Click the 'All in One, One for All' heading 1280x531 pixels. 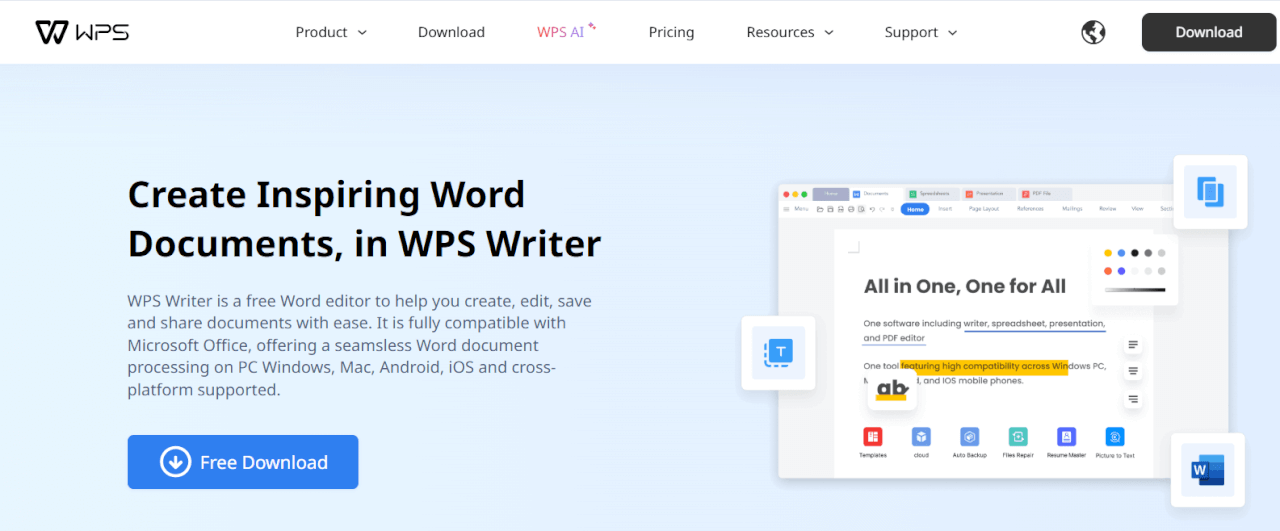coord(965,286)
